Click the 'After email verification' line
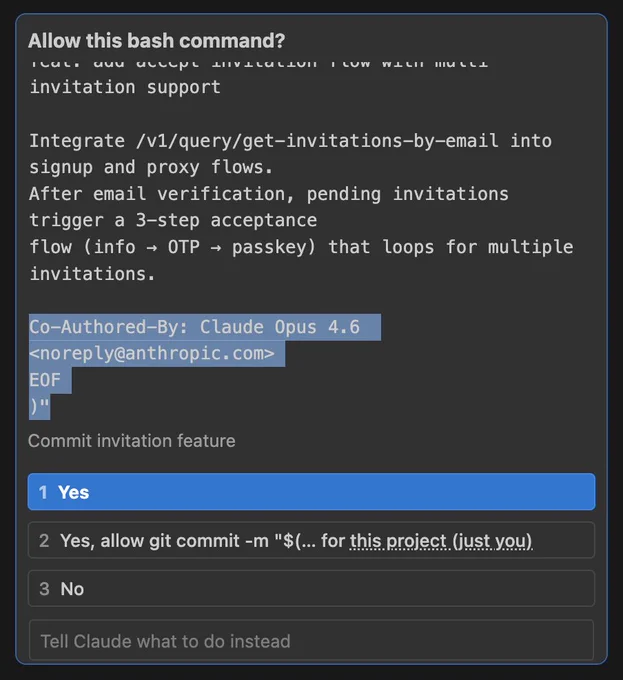Screen dimensions: 623x680 pos(269,194)
